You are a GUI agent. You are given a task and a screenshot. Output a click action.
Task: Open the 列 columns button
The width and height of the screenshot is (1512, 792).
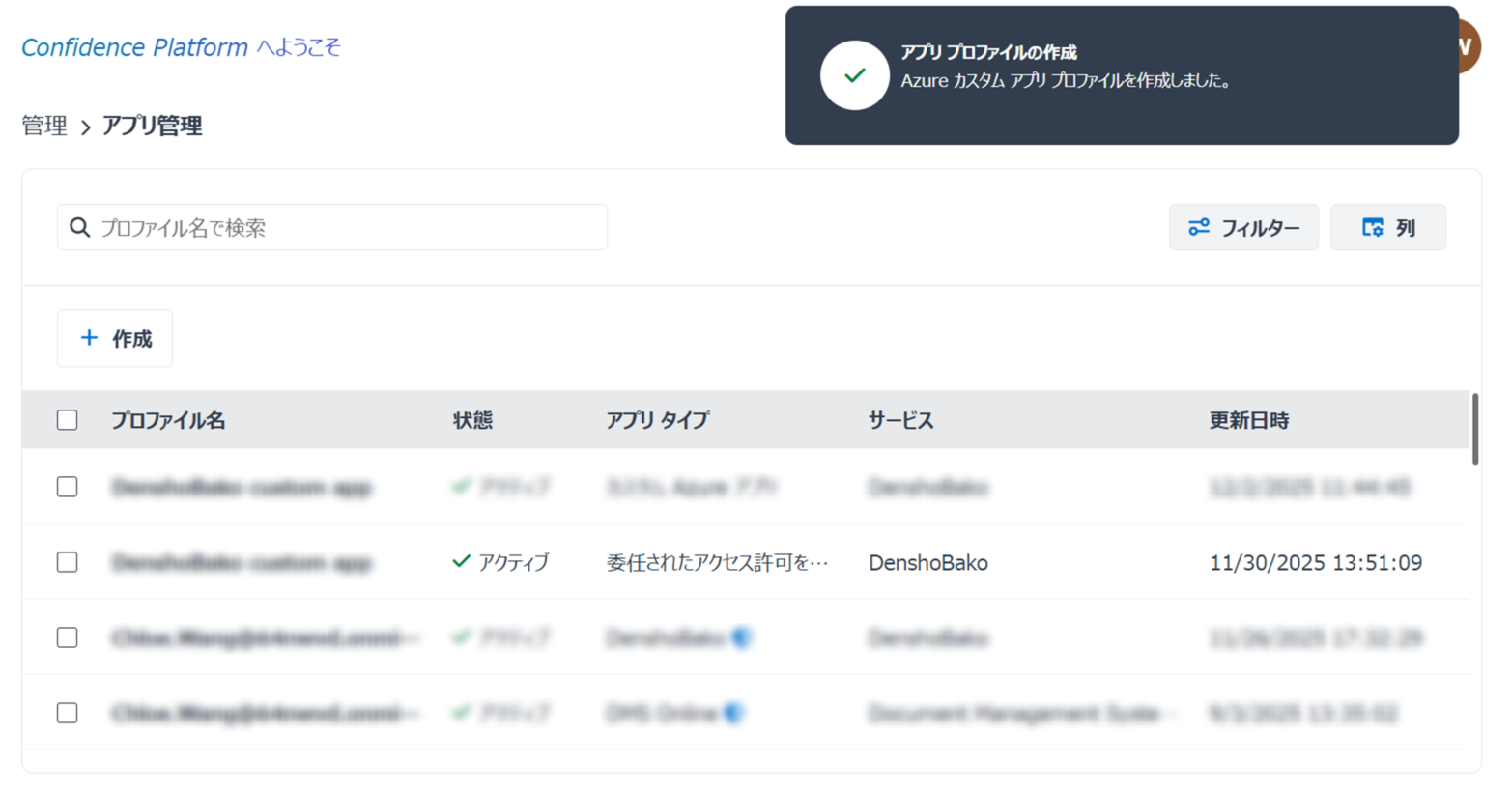pyautogui.click(x=1388, y=227)
